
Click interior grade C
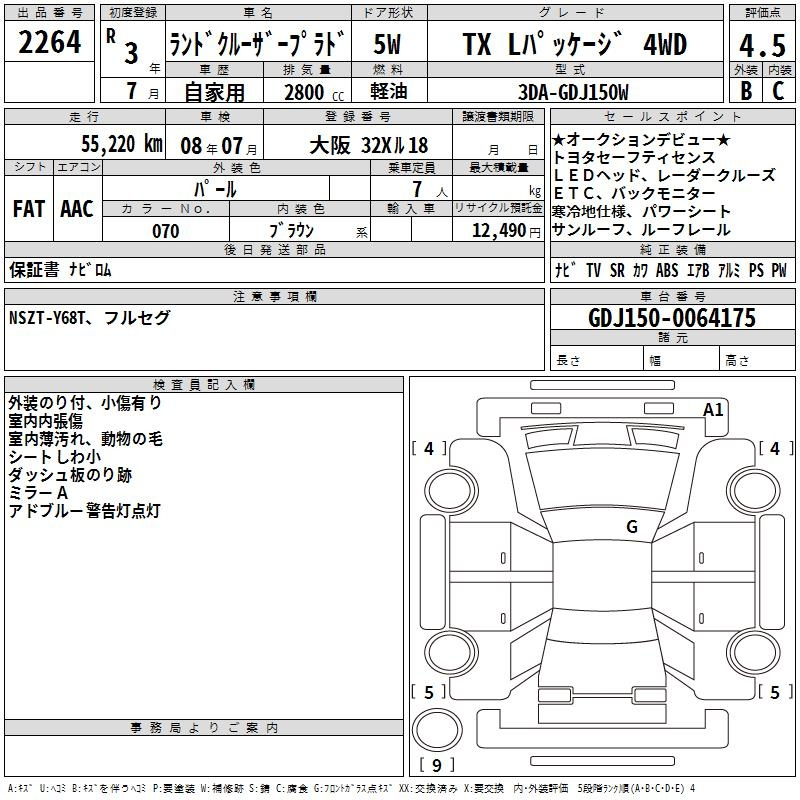778,91
